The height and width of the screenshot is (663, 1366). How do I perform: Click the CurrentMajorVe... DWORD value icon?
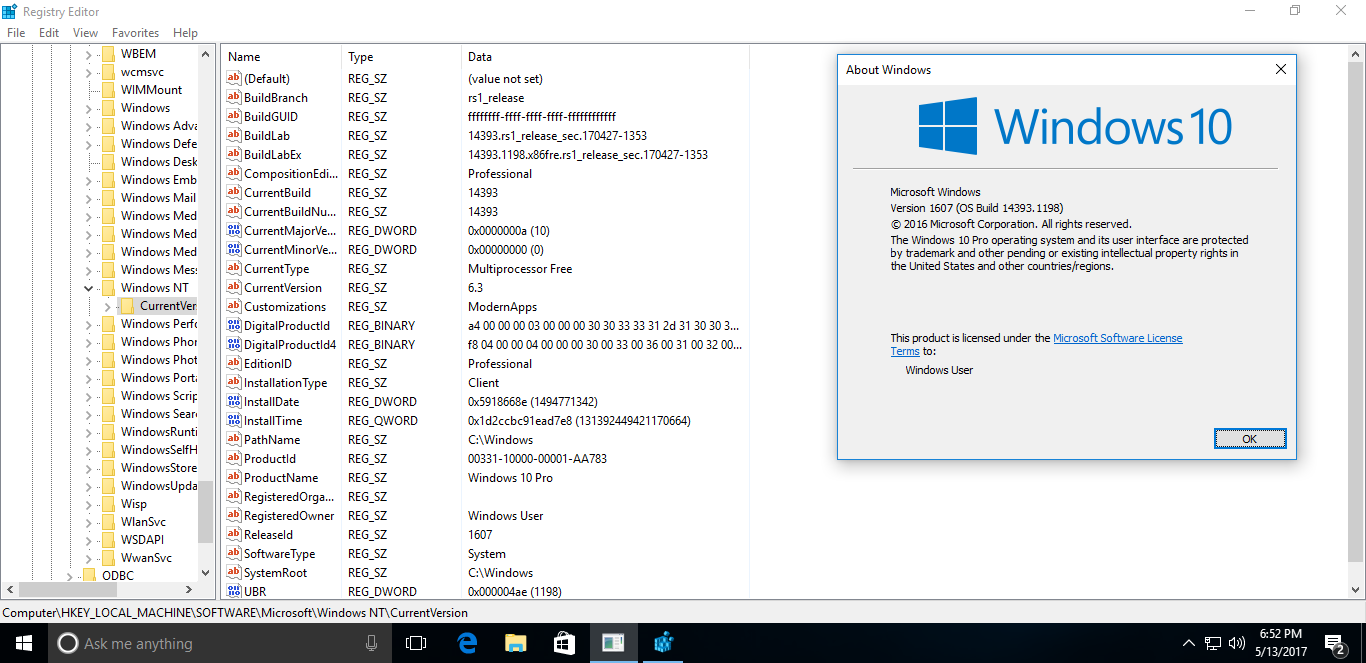pyautogui.click(x=234, y=231)
